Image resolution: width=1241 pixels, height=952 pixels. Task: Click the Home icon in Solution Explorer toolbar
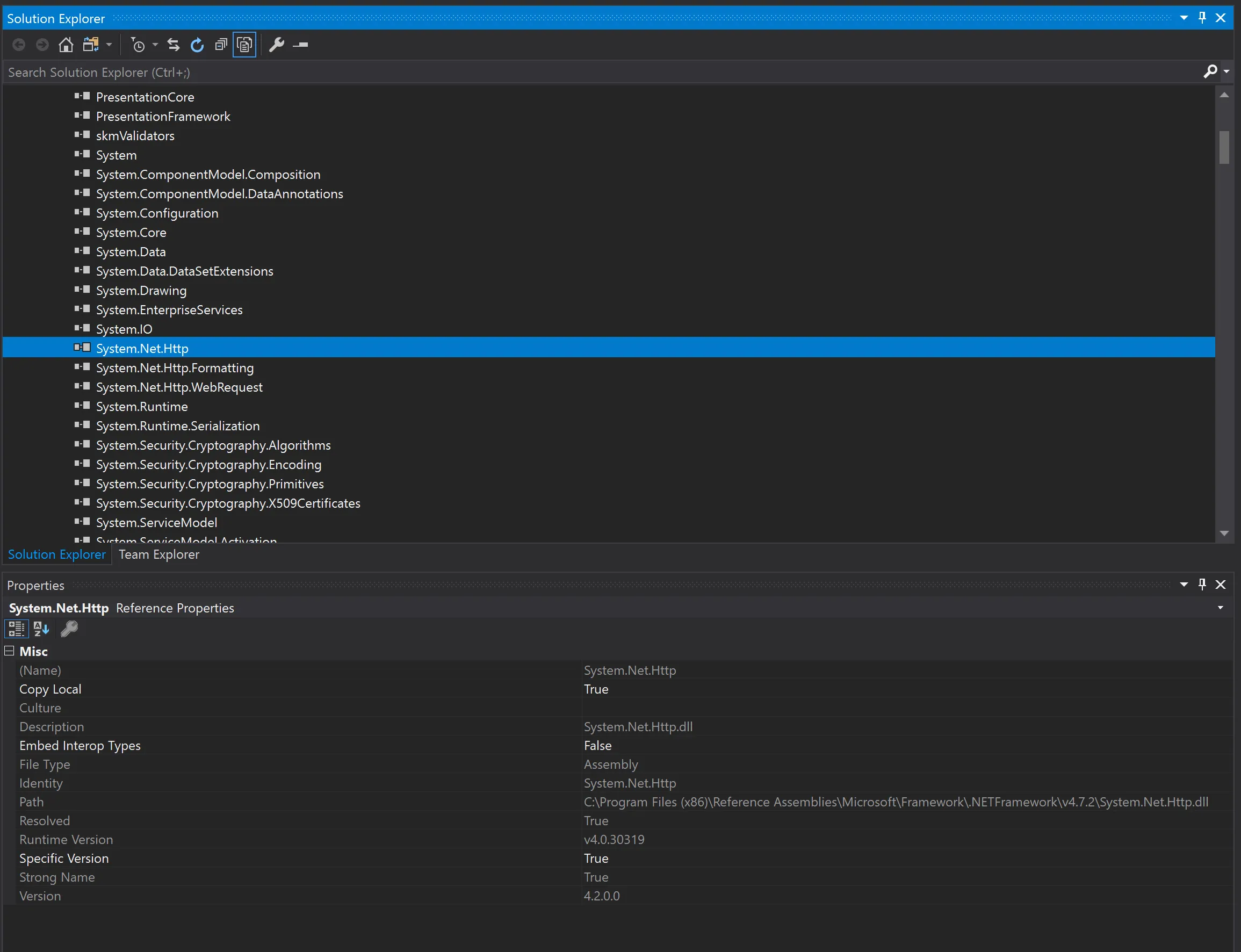pos(66,45)
